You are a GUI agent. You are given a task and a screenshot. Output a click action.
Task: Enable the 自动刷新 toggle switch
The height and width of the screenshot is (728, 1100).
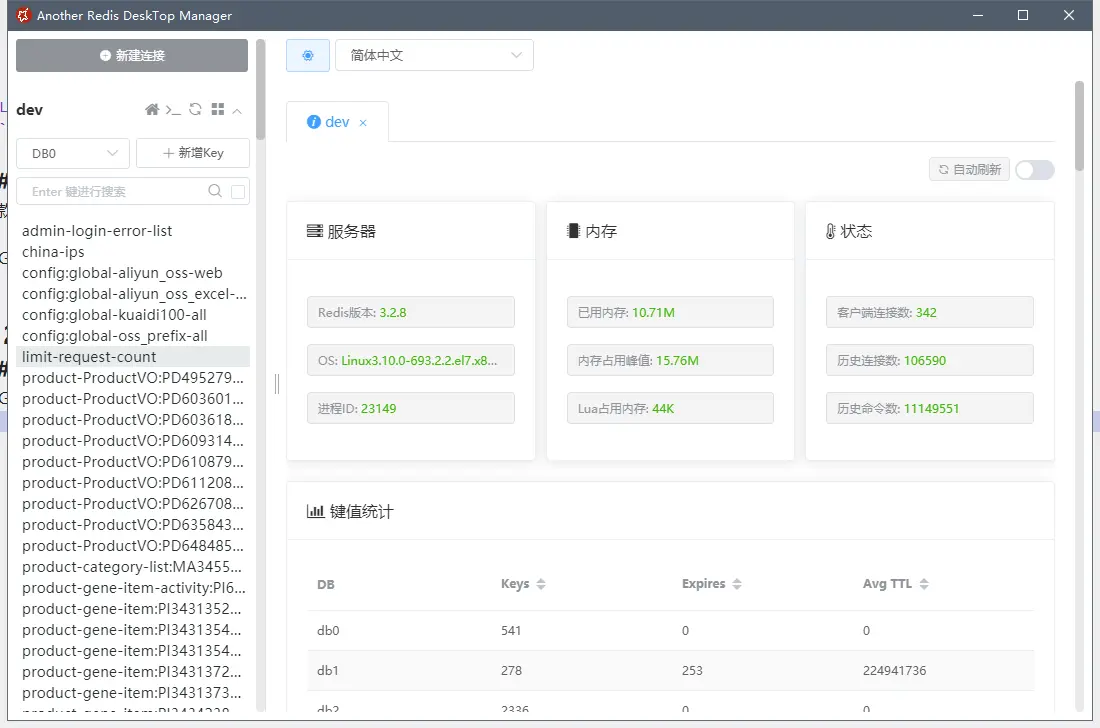coord(1034,170)
